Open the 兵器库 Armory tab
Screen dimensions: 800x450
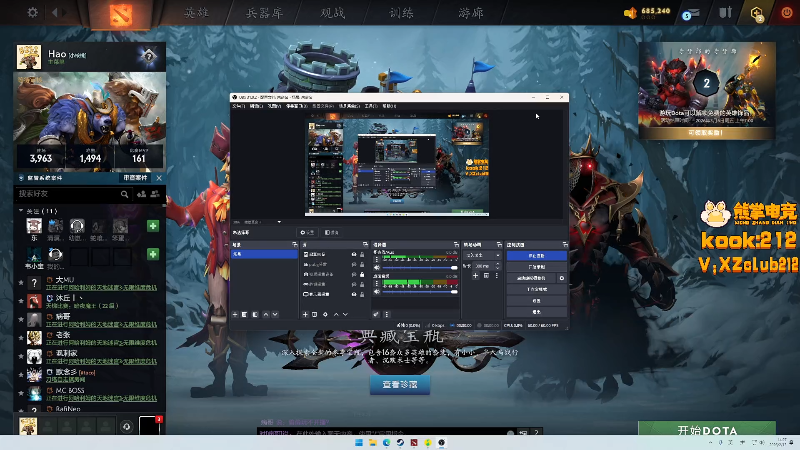click(x=264, y=12)
